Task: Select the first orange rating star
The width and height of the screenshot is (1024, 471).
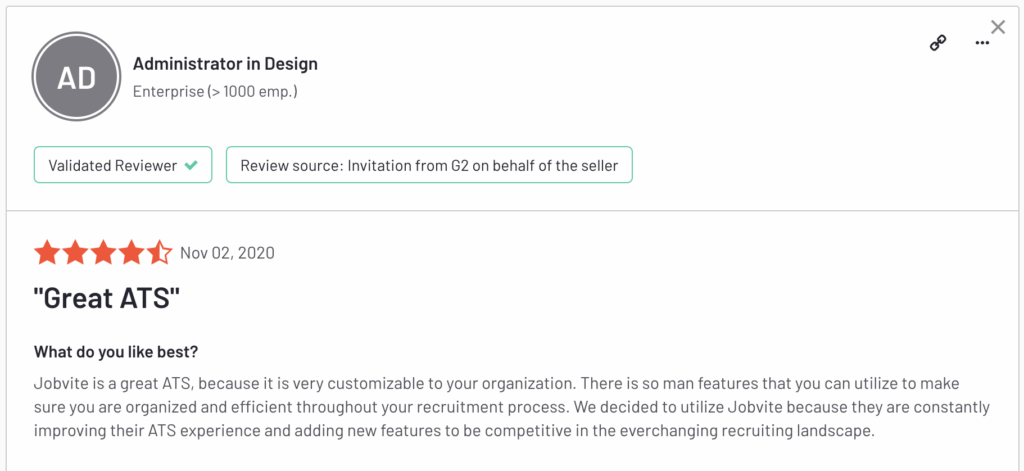Action: pyautogui.click(x=47, y=253)
